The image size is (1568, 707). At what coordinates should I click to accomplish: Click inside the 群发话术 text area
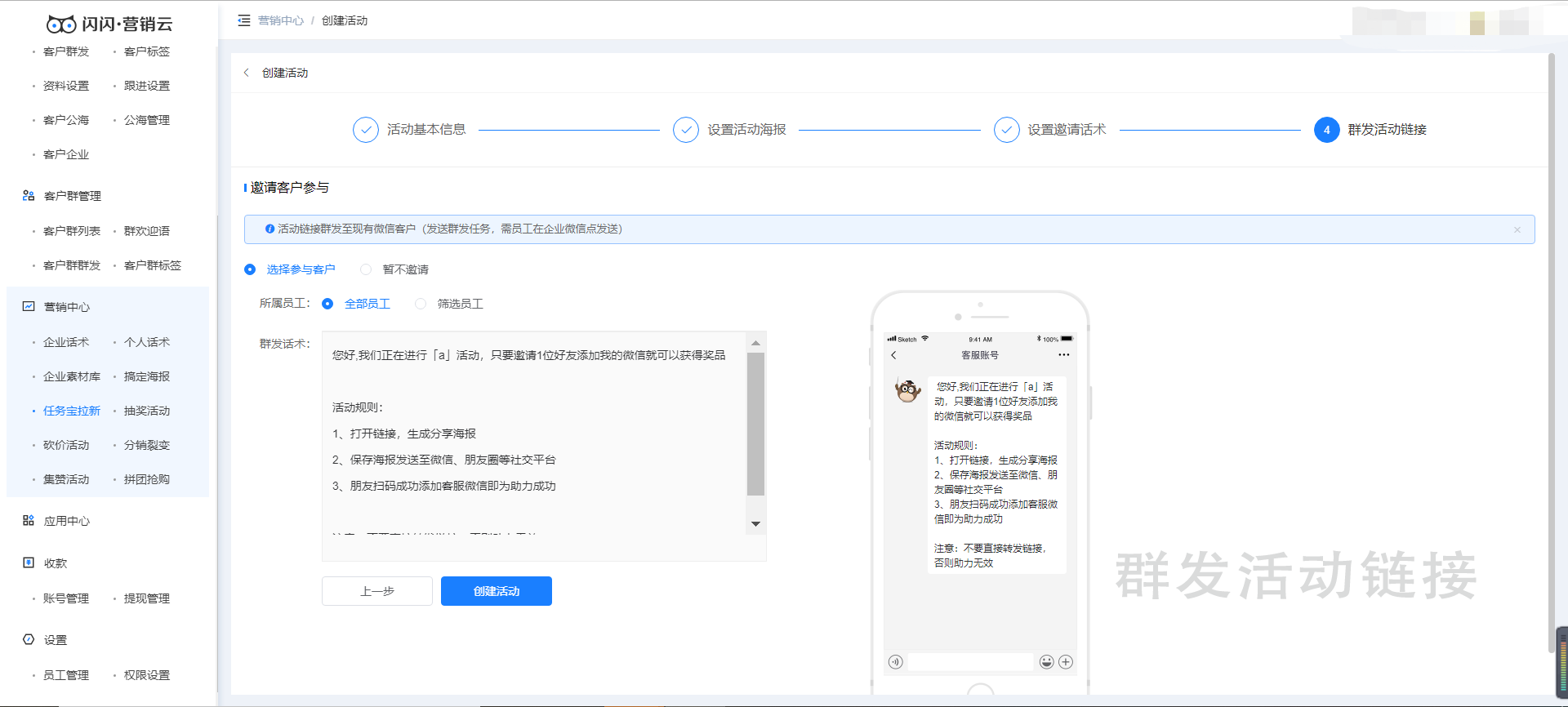(544, 446)
